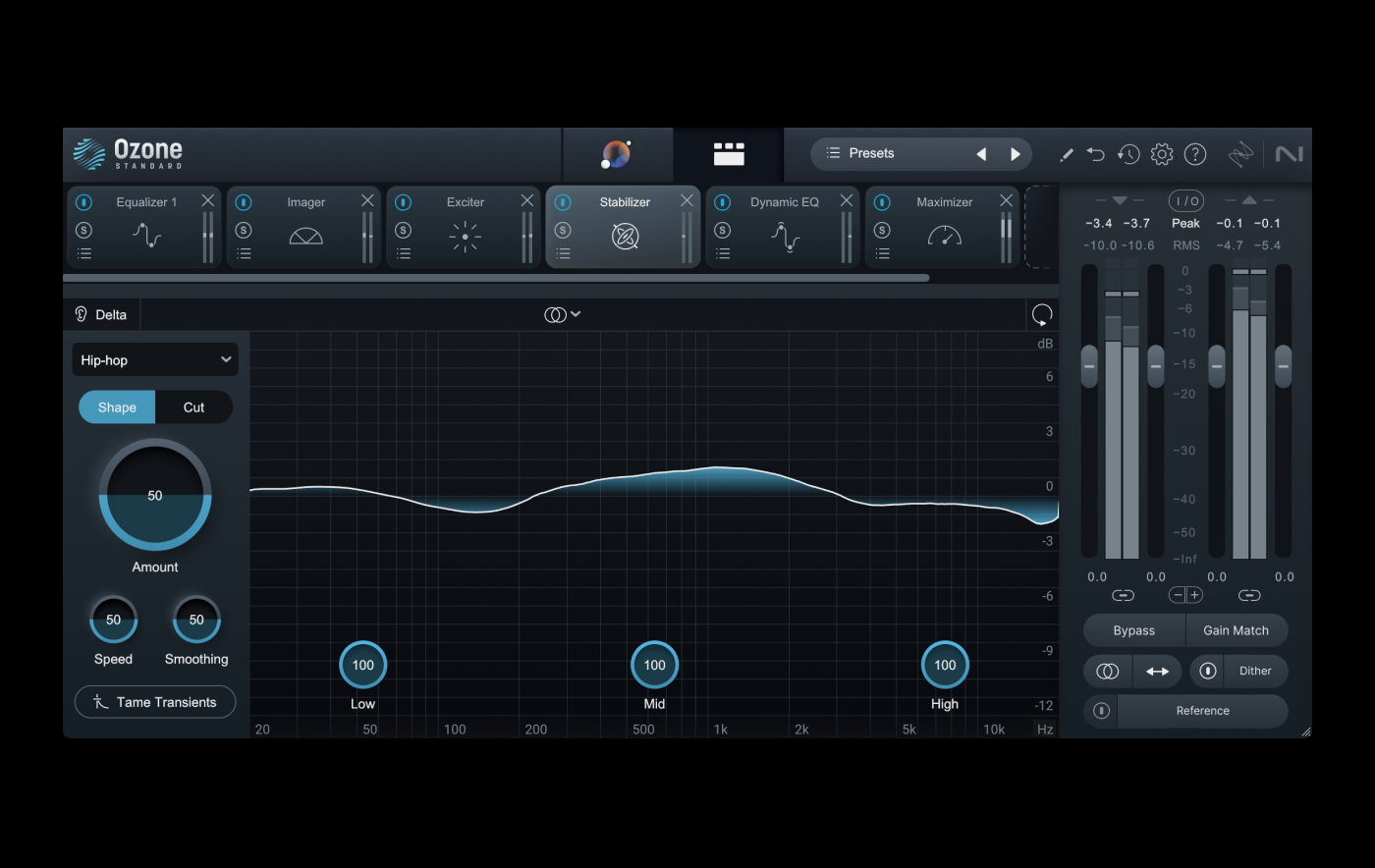Select the Imager module icon
The width and height of the screenshot is (1375, 868).
306,236
